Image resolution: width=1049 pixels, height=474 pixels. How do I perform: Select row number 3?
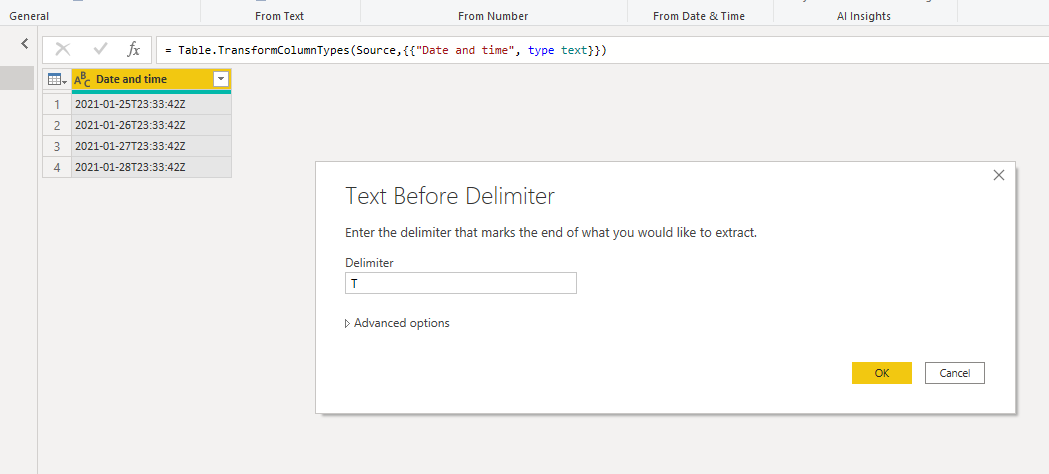tap(57, 146)
